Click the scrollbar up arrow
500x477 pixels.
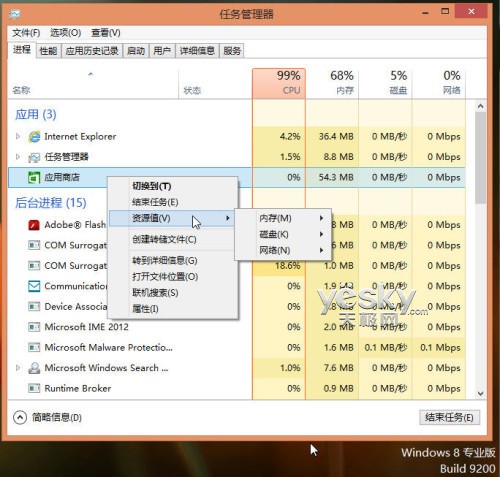(x=480, y=106)
